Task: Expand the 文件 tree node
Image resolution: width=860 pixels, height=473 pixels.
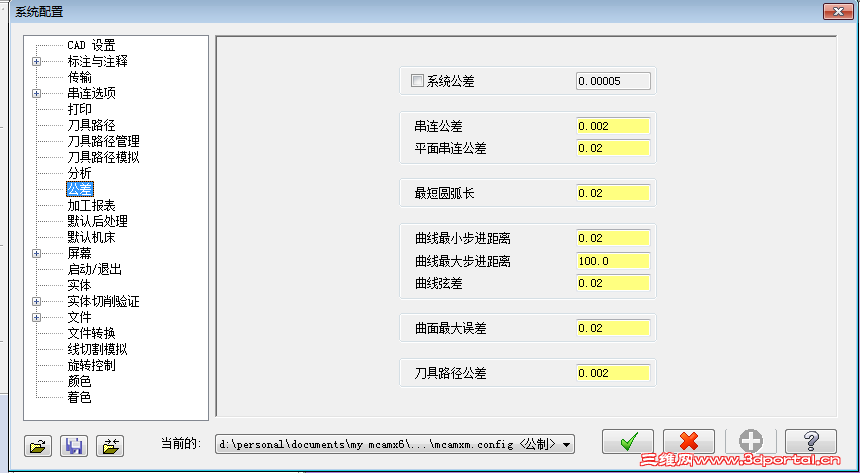Action: (x=36, y=317)
